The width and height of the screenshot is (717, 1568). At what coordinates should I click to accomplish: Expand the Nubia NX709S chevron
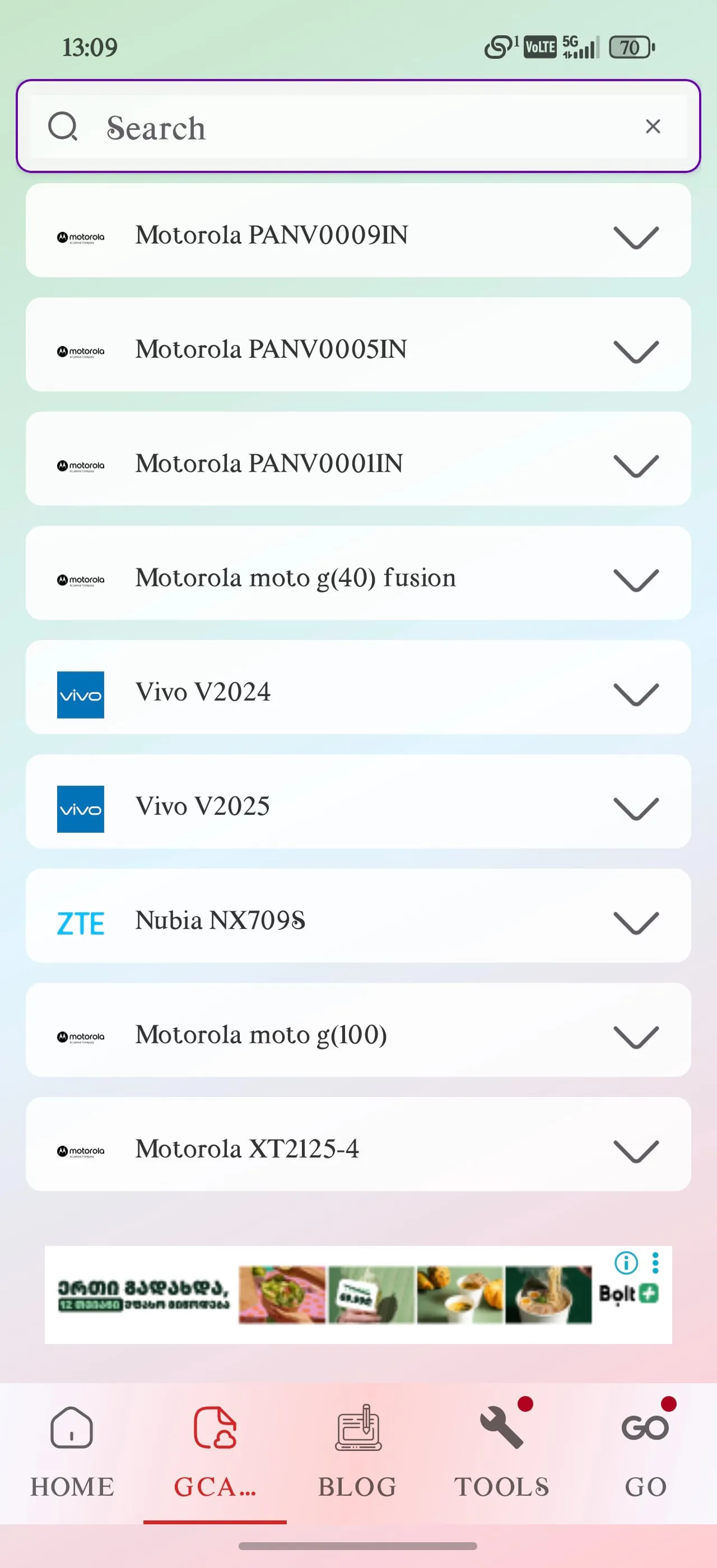point(635,922)
